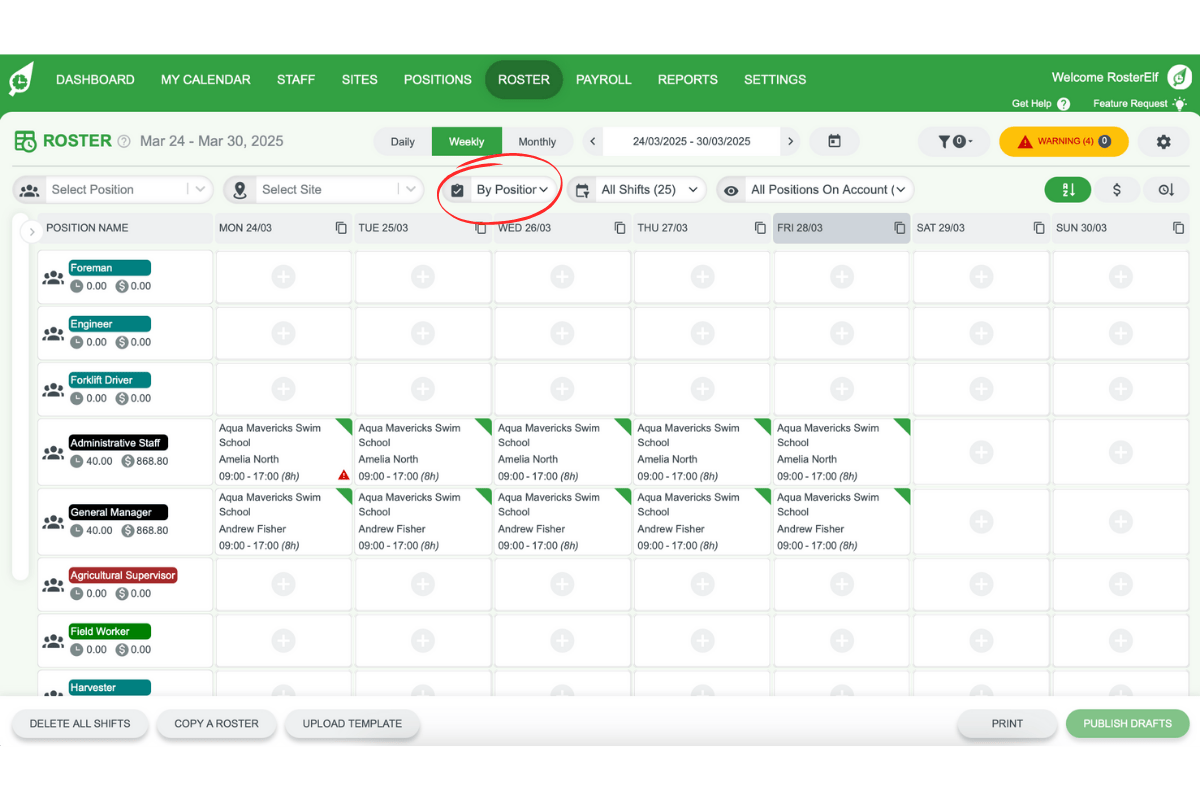Open the calendar date picker icon
1200x800 pixels.
(x=834, y=142)
